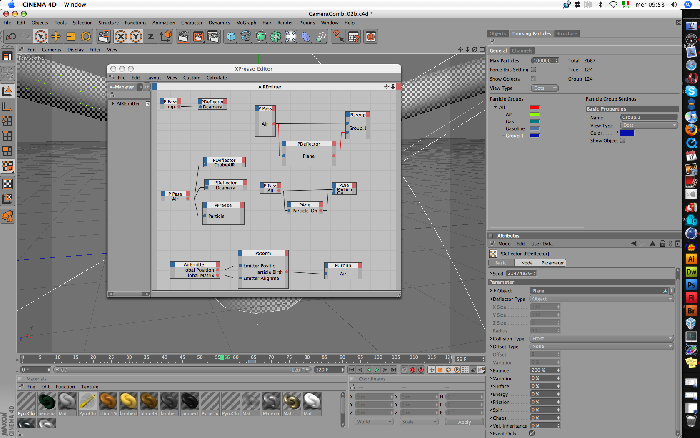Switch to the Channels tab under Thinking Particles
Screen dimensions: 700x438
click(x=521, y=51)
